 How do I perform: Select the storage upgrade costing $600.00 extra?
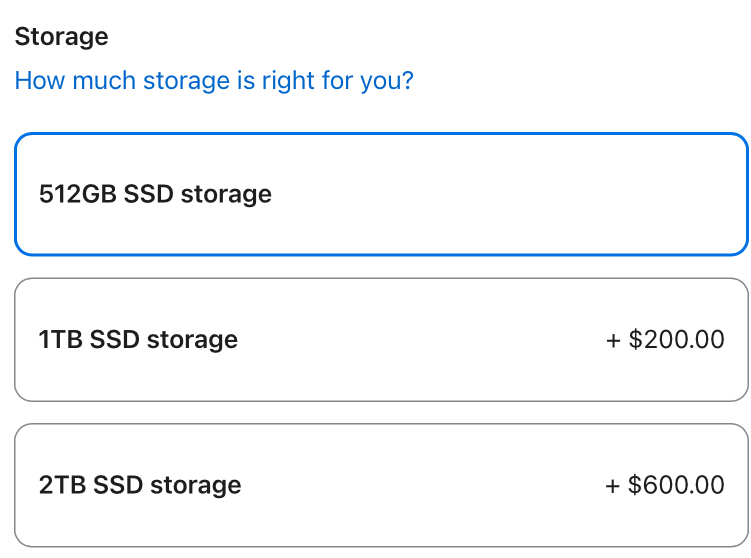(381, 486)
